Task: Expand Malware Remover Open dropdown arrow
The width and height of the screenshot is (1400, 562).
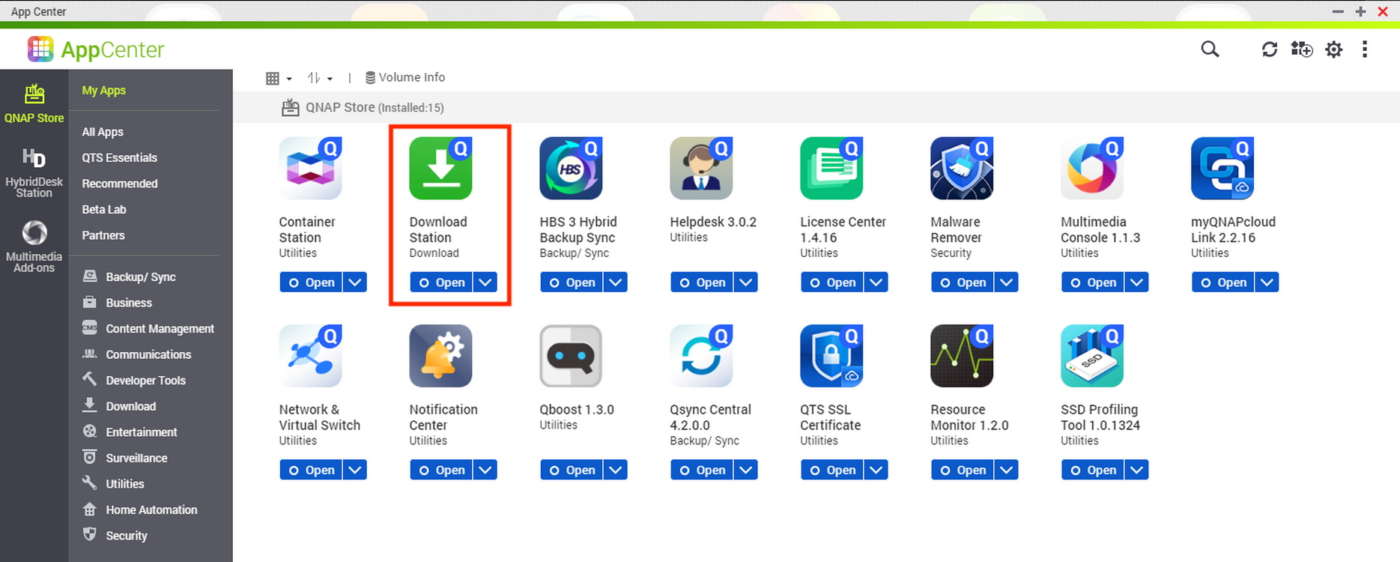Action: (x=1007, y=282)
